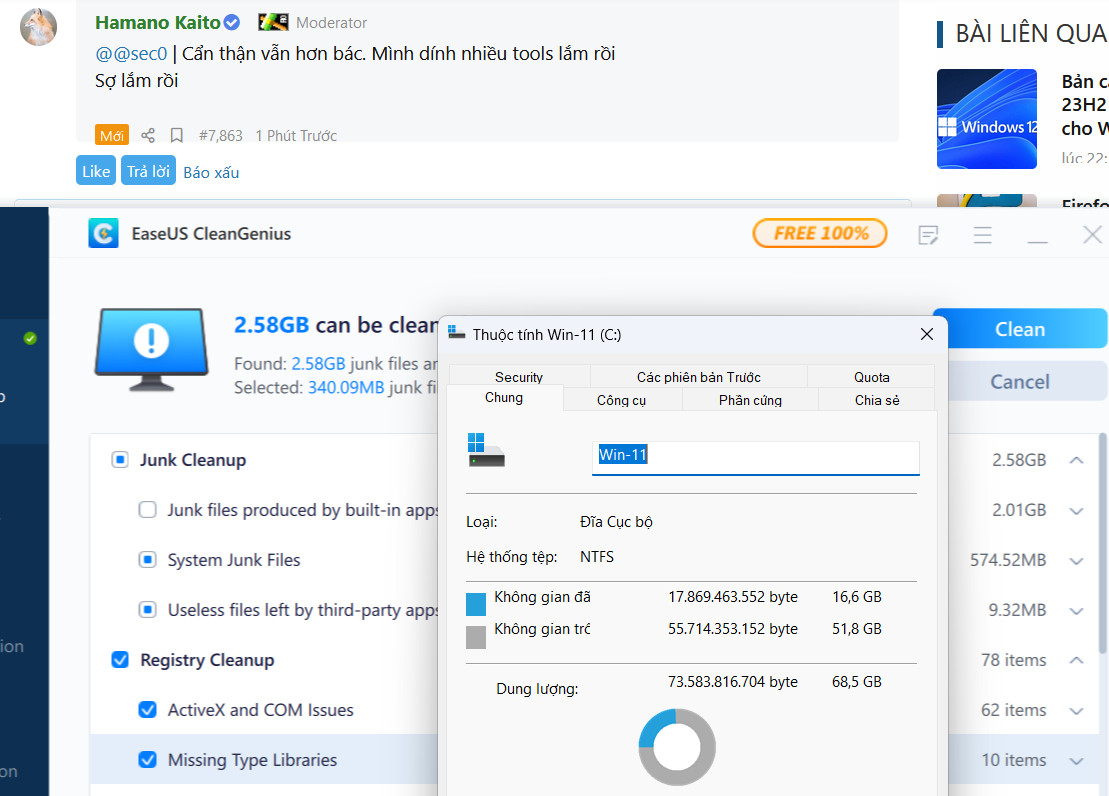Click post number #7,863 link

click(221, 136)
